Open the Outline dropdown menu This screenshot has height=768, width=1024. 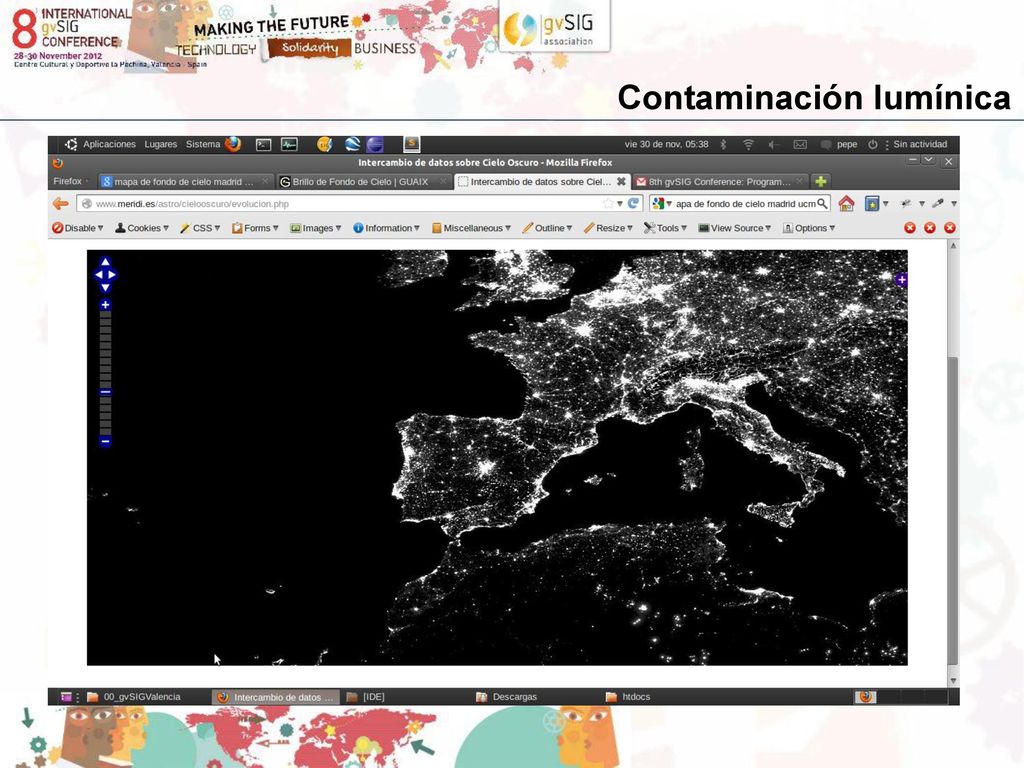coord(548,228)
